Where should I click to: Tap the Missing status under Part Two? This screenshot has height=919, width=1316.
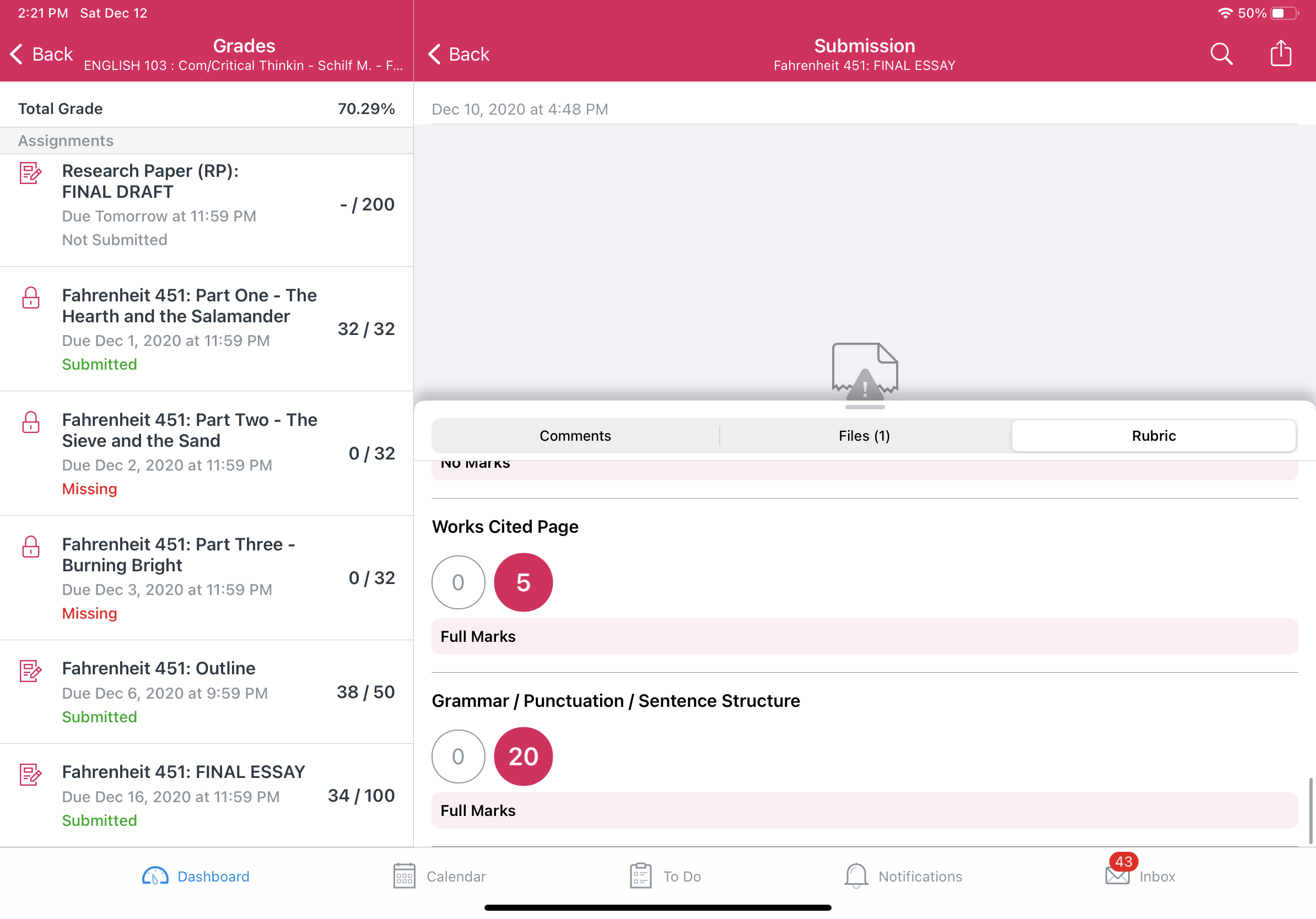89,489
